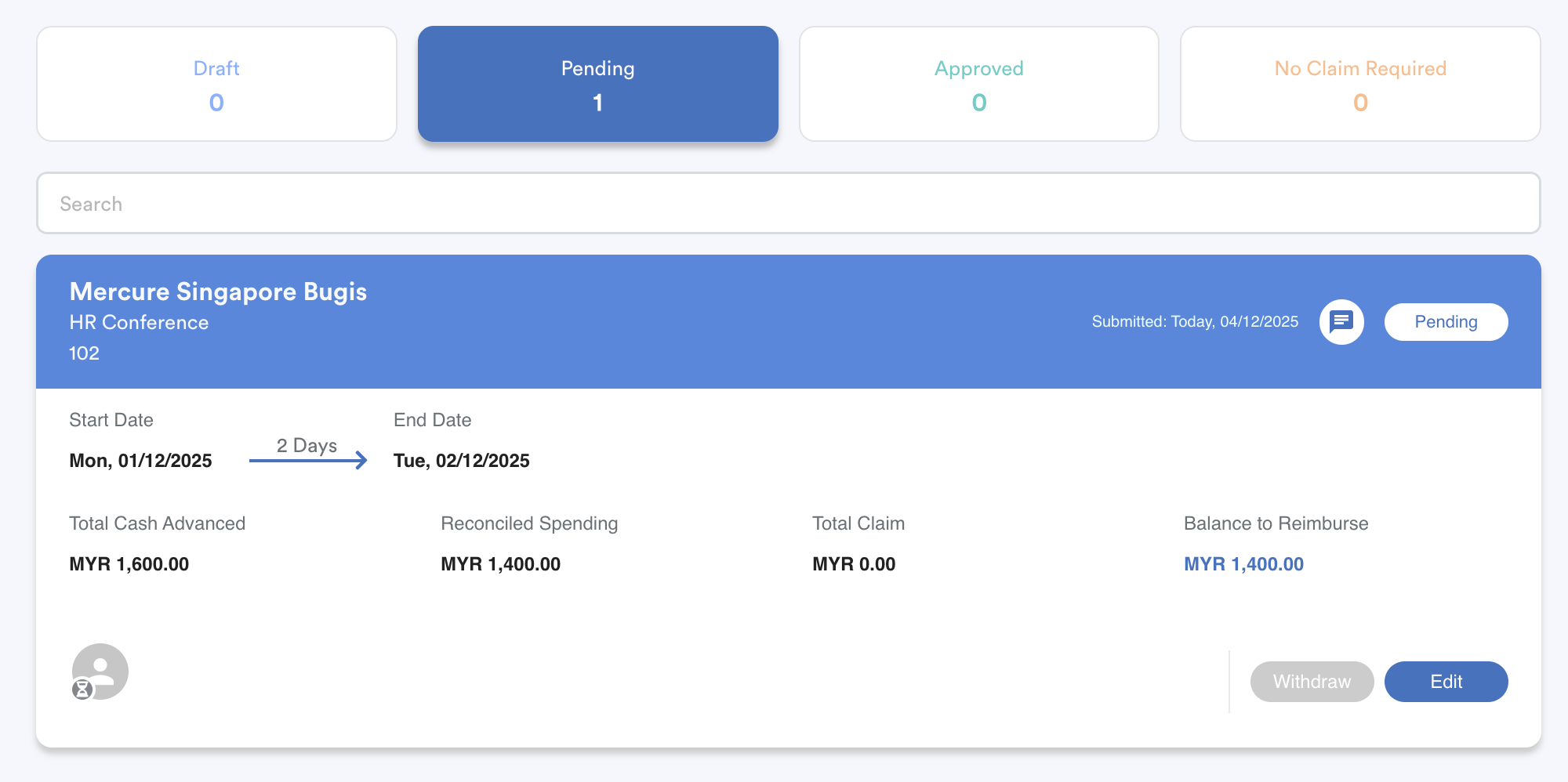Viewport: 1568px width, 782px height.
Task: Click Total Claim value MYR 0.00
Action: [854, 564]
